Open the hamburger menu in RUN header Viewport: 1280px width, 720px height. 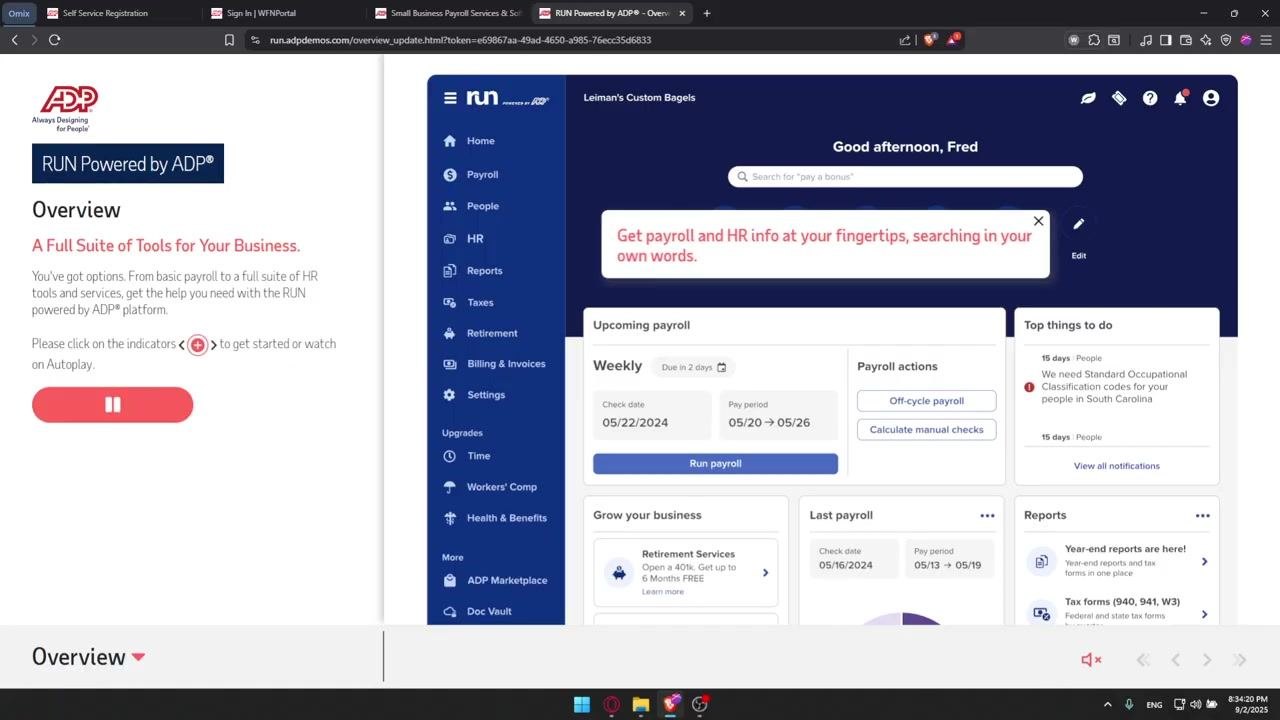(450, 98)
